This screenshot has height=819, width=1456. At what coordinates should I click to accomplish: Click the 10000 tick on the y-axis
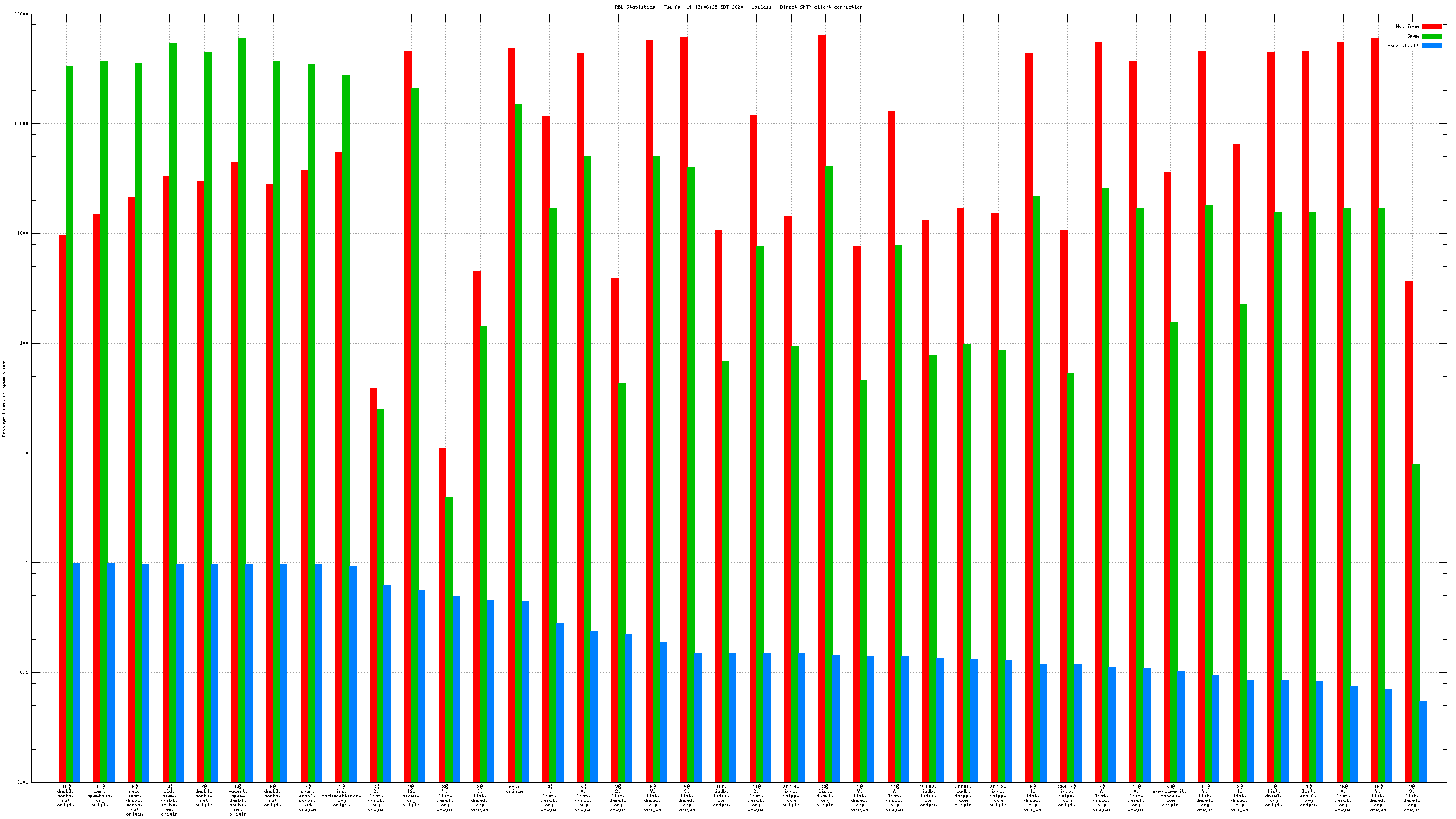point(22,124)
